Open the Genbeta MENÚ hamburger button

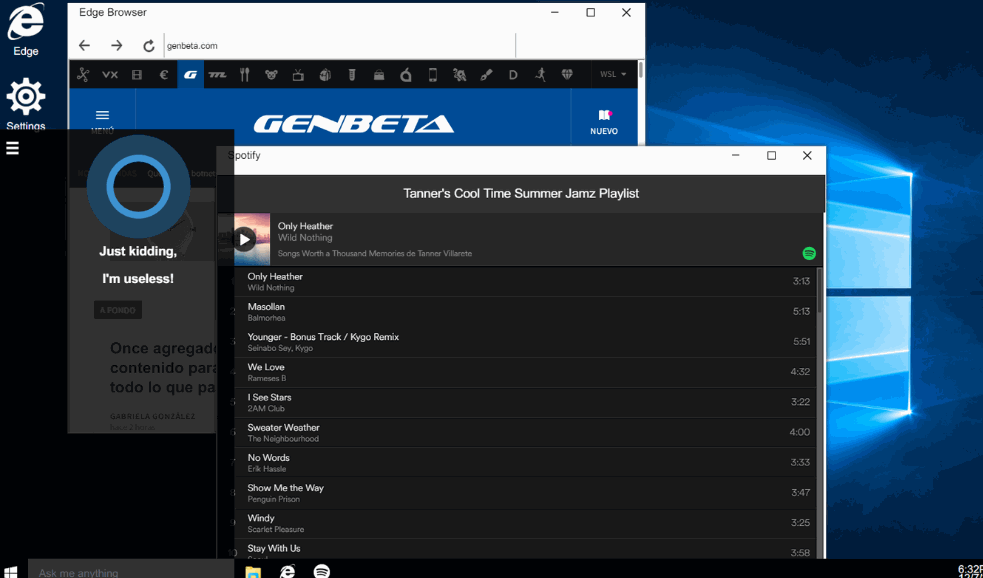pyautogui.click(x=102, y=120)
